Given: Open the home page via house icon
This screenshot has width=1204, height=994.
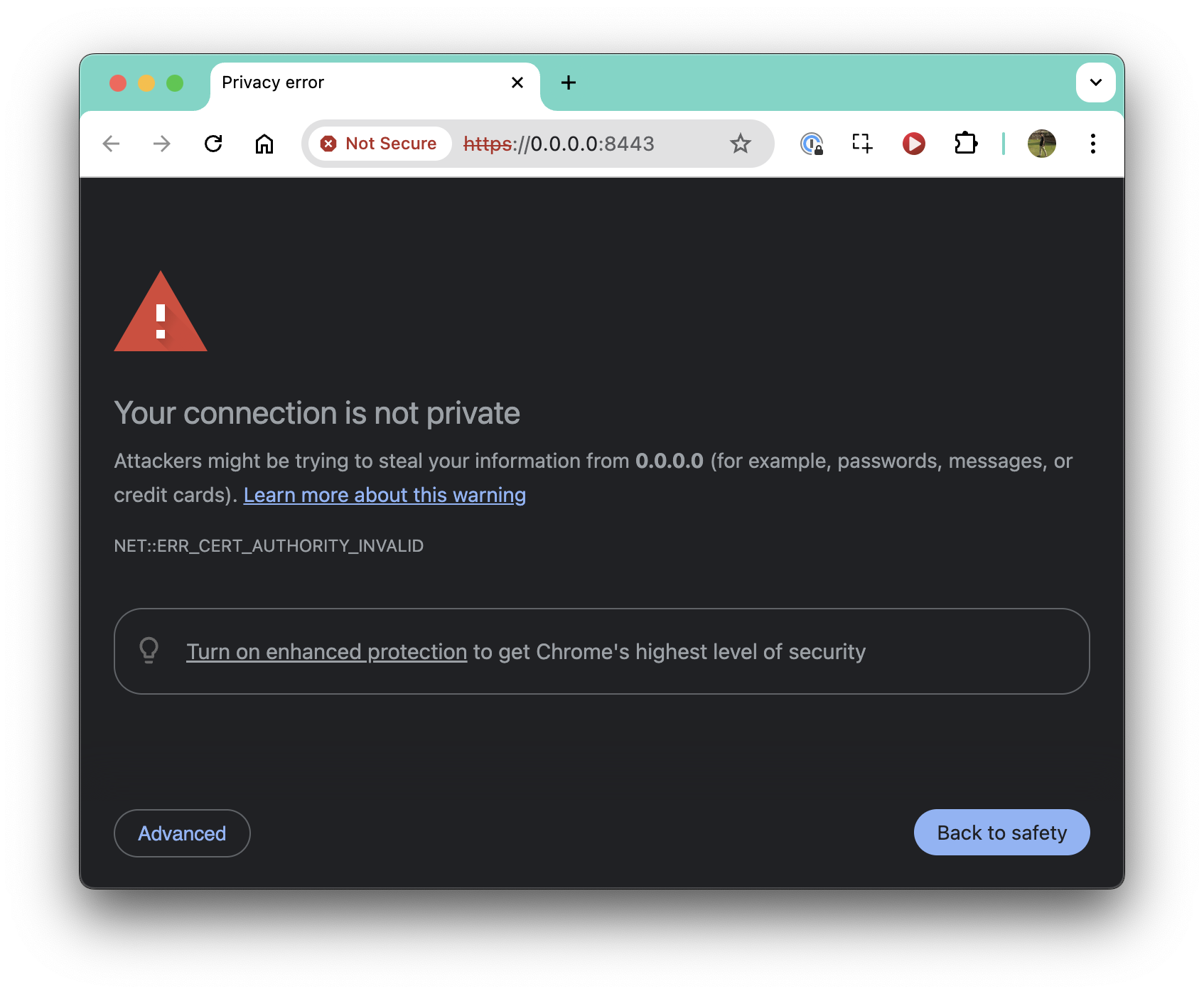Looking at the screenshot, I should tap(264, 144).
